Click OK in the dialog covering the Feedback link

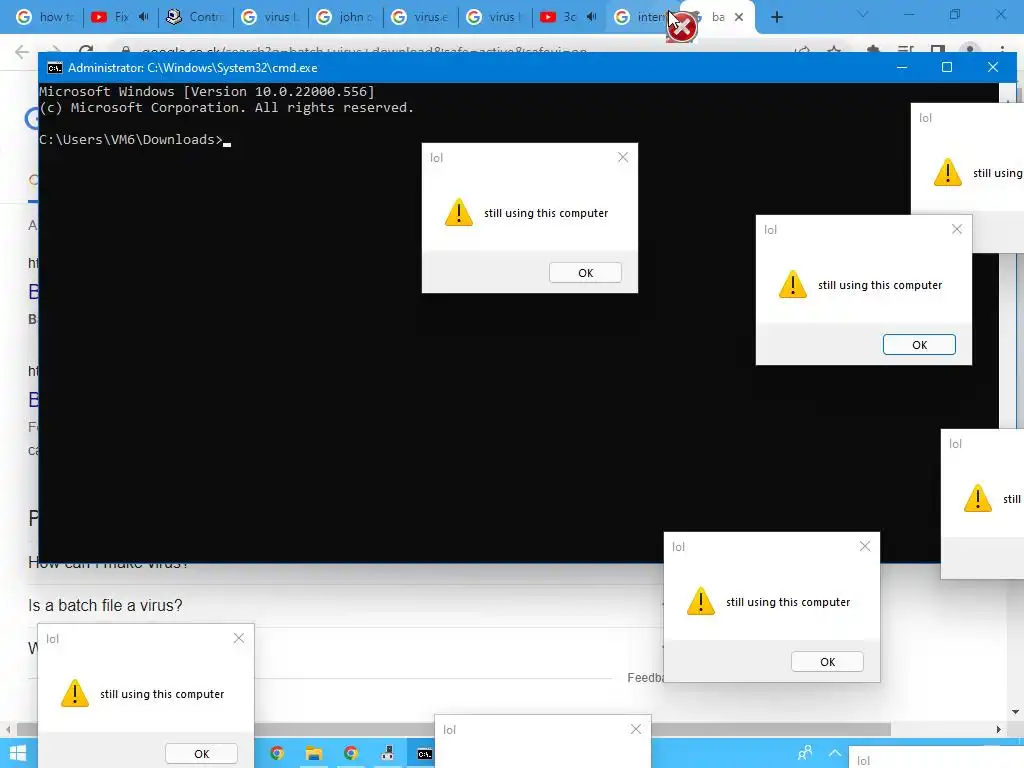click(827, 662)
